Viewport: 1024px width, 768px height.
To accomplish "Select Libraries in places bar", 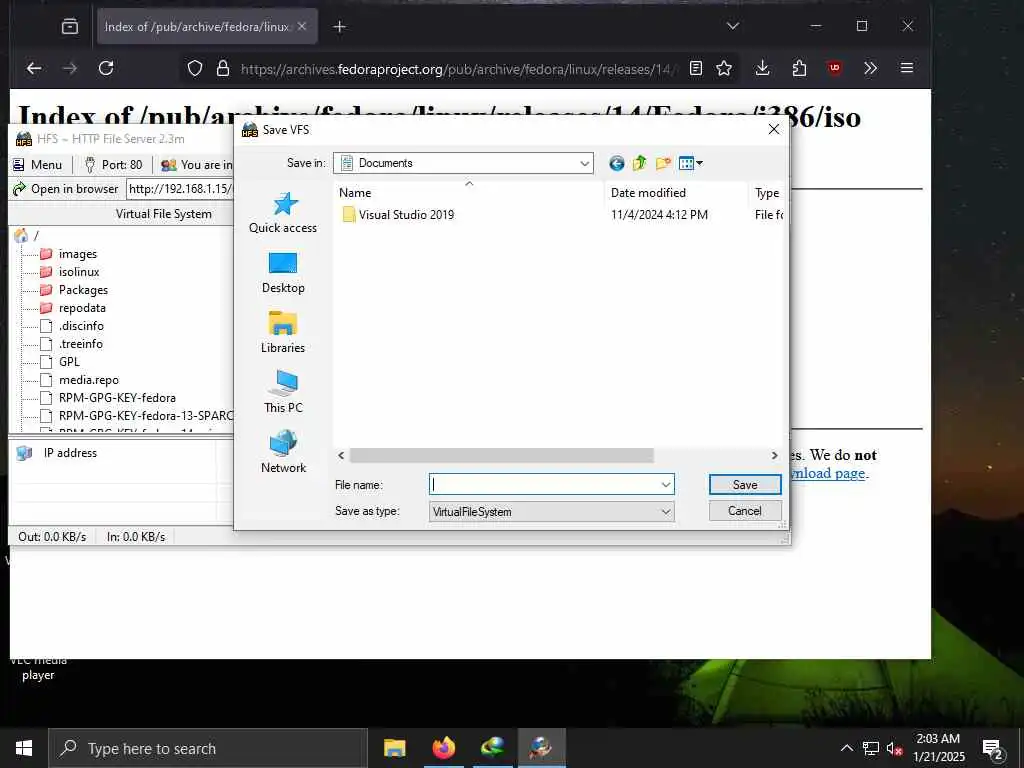I will tap(283, 333).
